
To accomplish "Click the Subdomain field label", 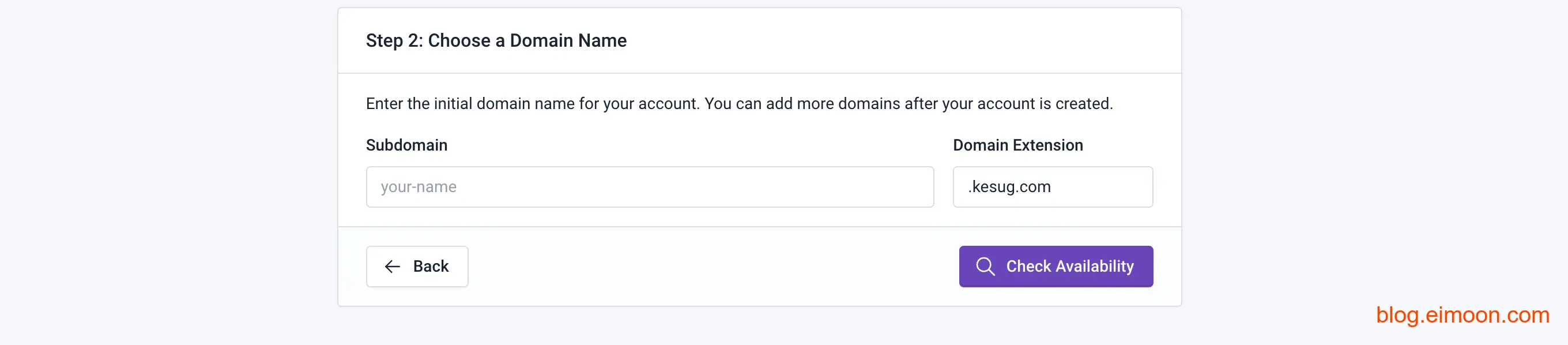I will (x=406, y=145).
